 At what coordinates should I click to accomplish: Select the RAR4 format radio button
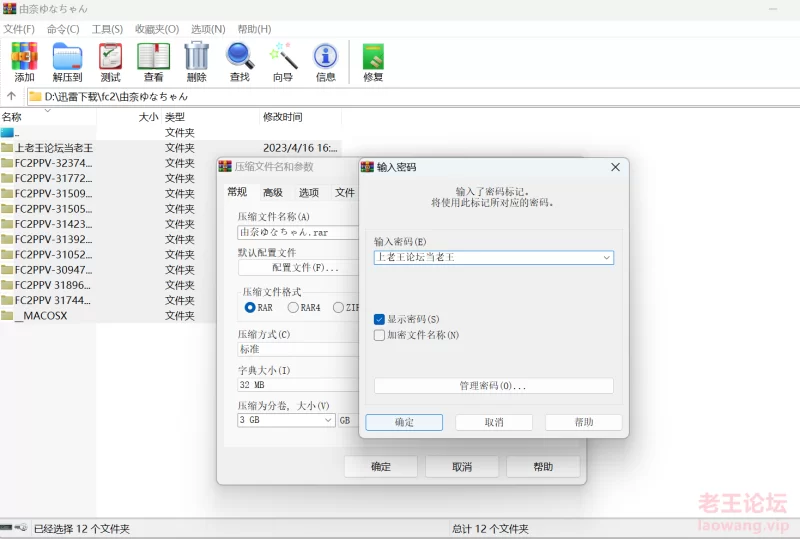293,308
